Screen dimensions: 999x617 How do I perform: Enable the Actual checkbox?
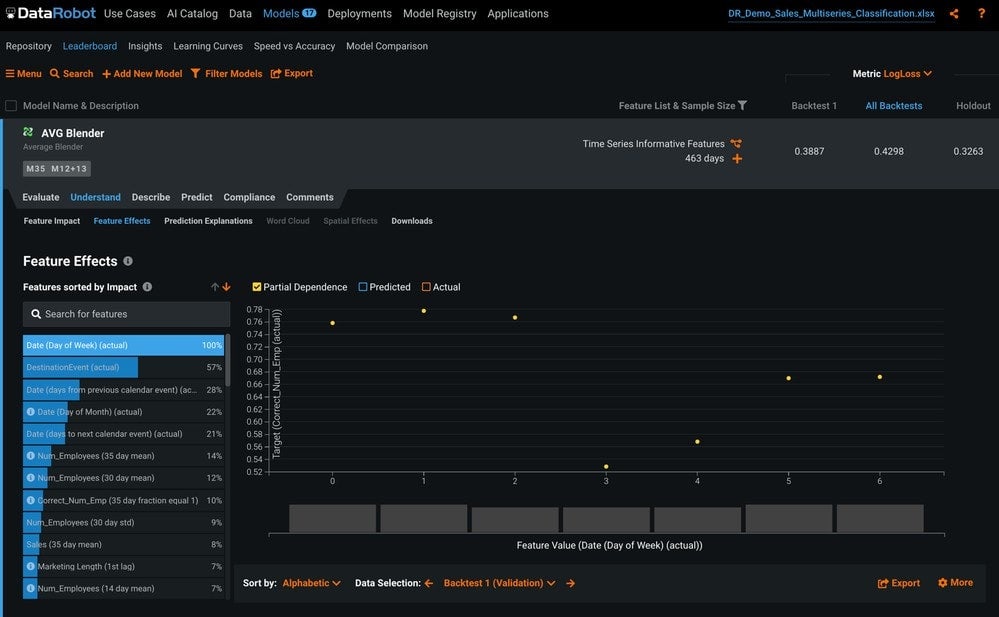(x=426, y=287)
